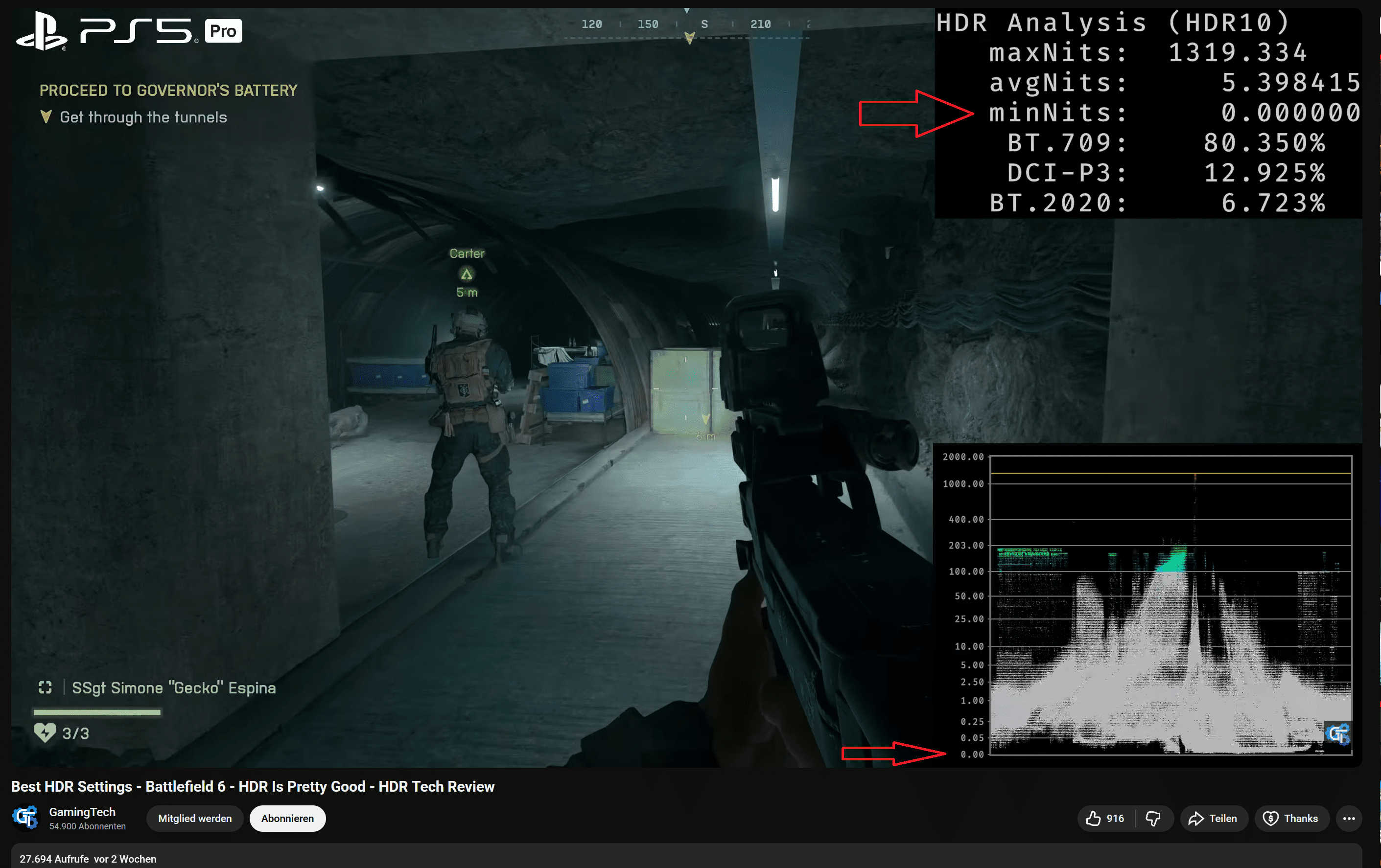1381x868 pixels.
Task: Click the red arrow pointing at minNits
Action: (915, 113)
